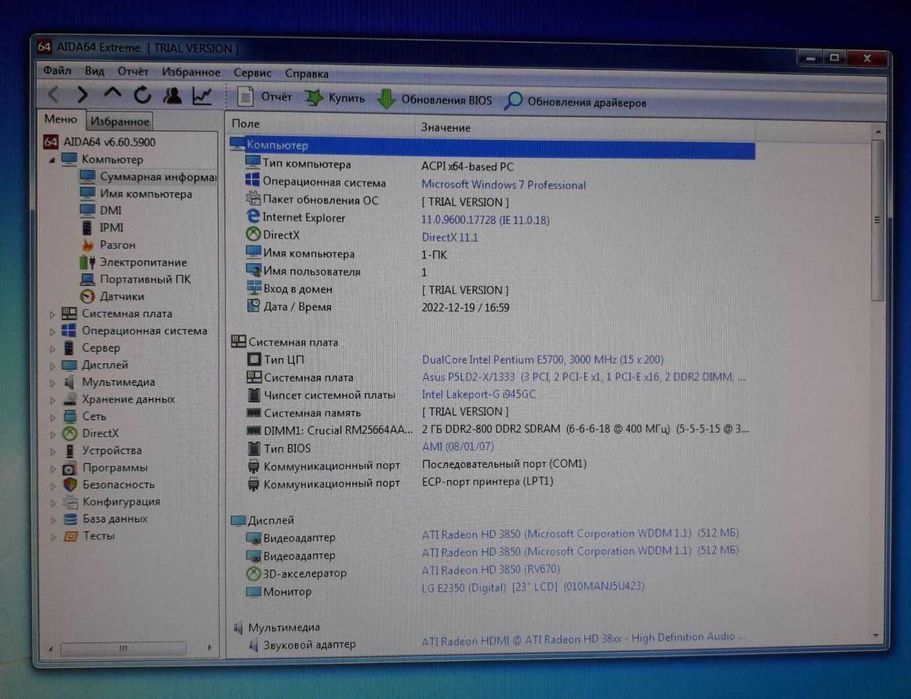Open the Сервис menu

(252, 73)
